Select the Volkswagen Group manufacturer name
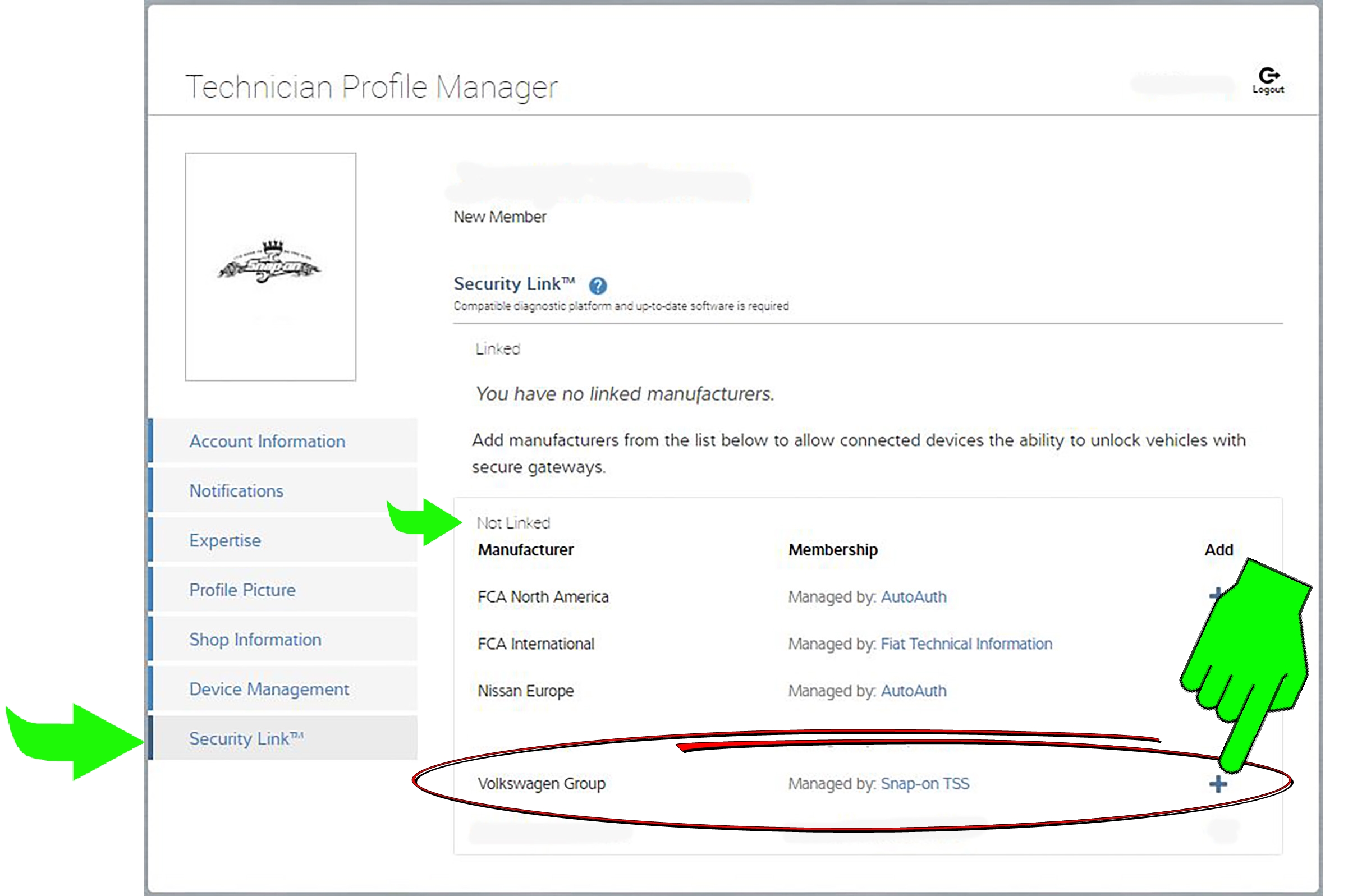The image size is (1348, 896). point(541,783)
